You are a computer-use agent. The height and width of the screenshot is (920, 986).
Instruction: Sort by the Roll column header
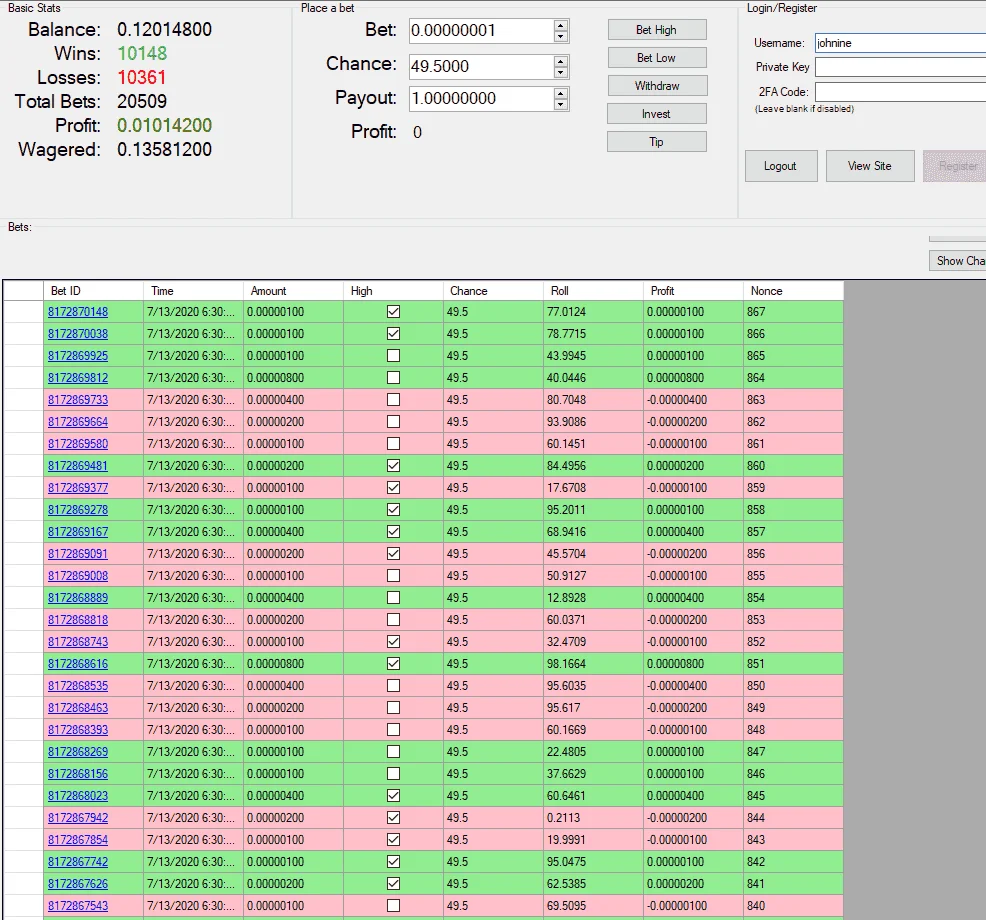point(594,291)
